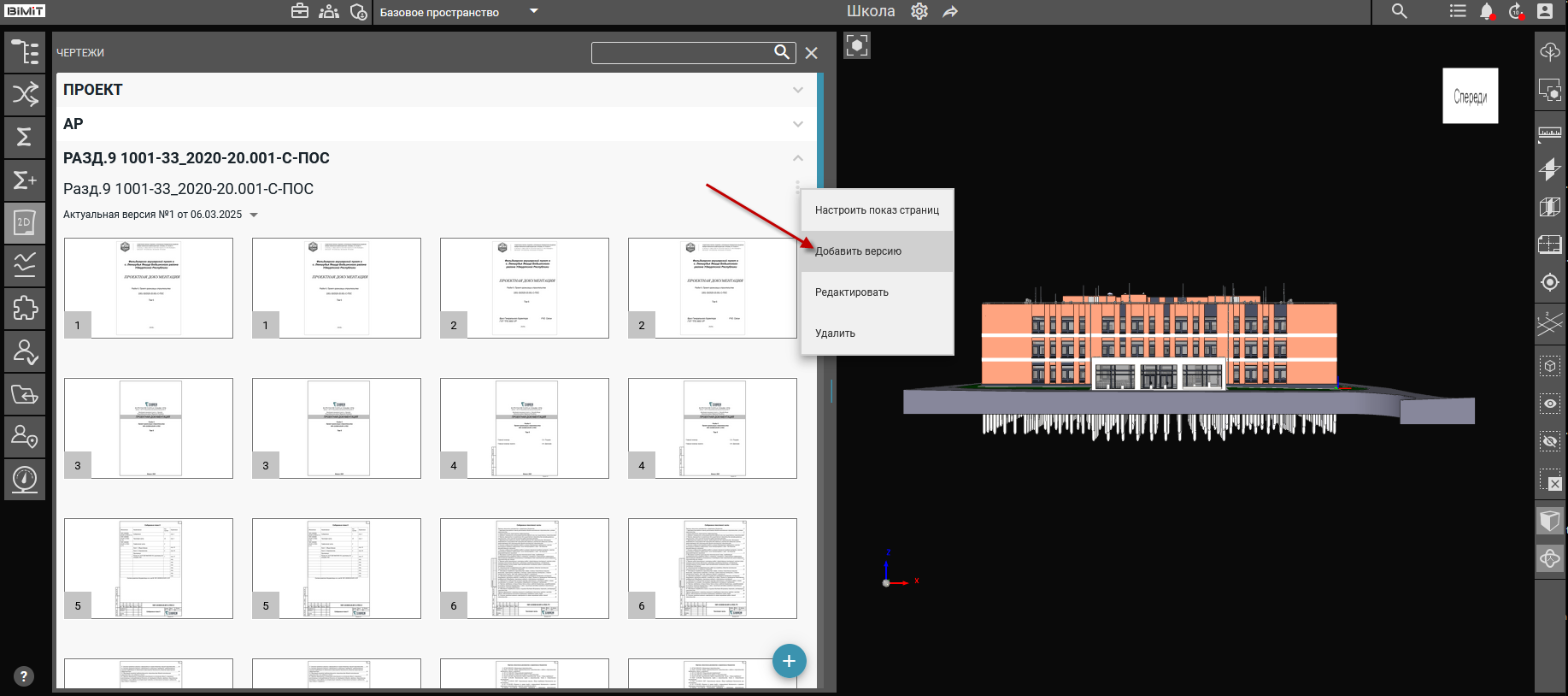Click the notifications bell icon
The width and height of the screenshot is (1568, 696).
click(1487, 12)
